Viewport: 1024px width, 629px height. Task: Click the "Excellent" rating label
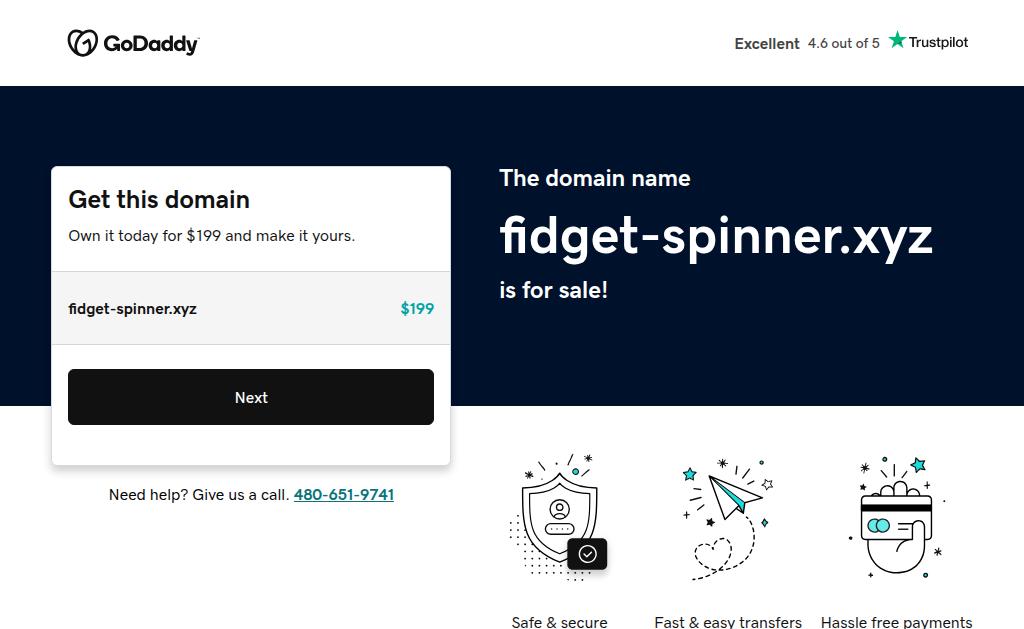coord(767,44)
